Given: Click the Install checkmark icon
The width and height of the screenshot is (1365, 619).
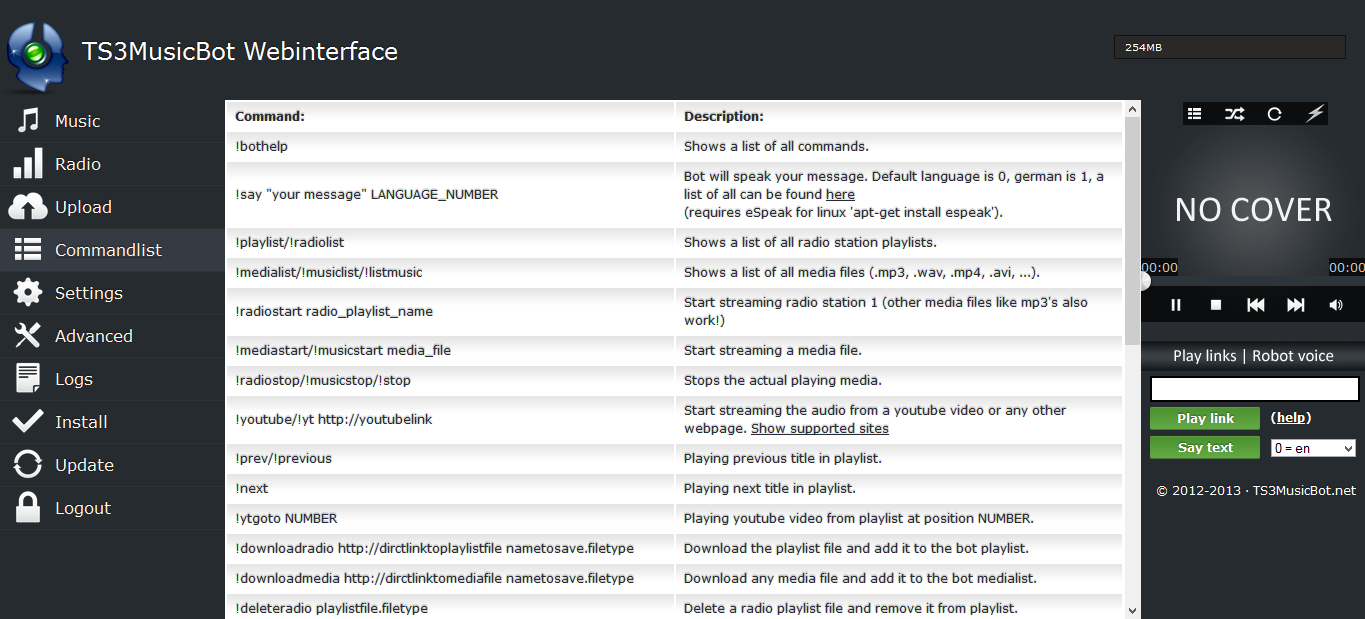Looking at the screenshot, I should coord(28,422).
